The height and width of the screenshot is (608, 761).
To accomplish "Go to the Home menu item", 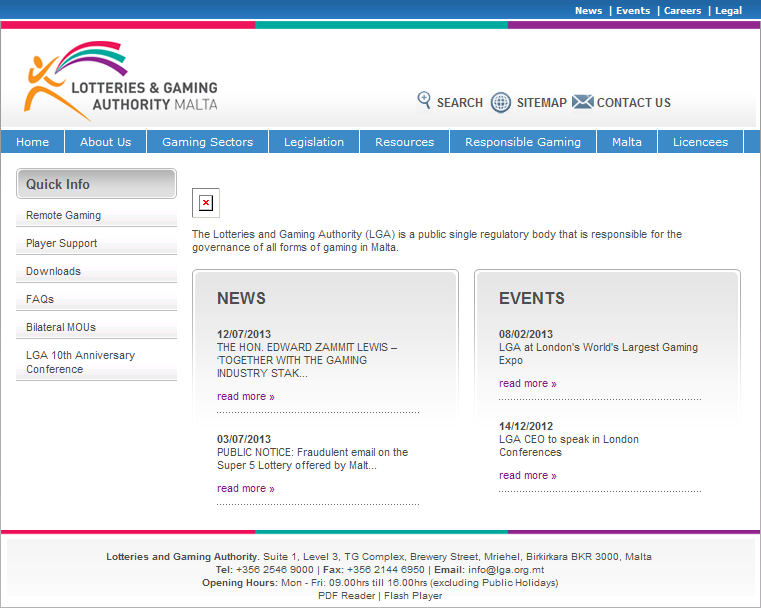I will tap(33, 142).
